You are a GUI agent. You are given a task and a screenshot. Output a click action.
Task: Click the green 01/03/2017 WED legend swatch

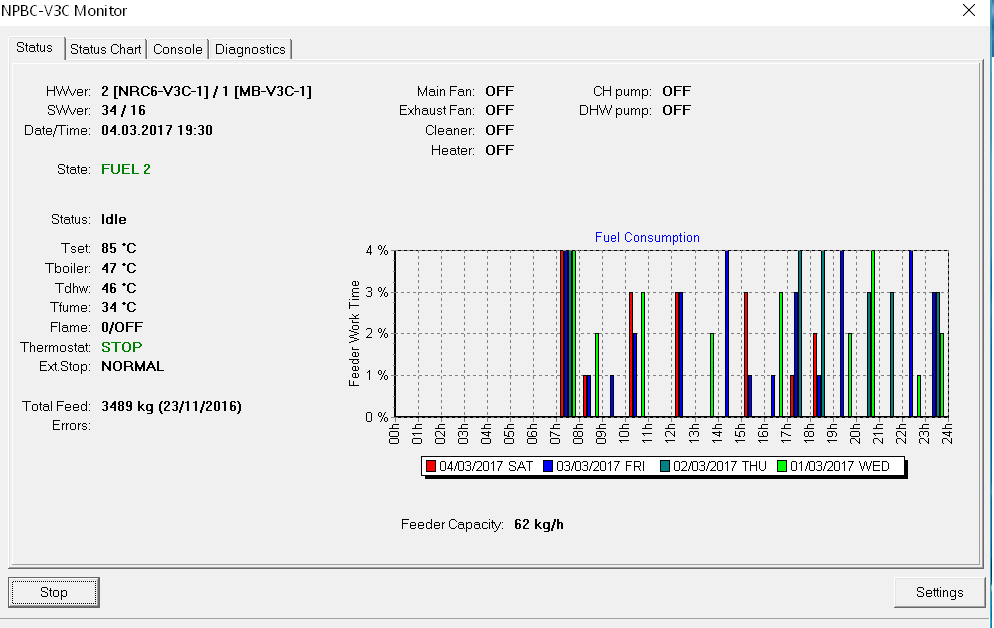782,466
